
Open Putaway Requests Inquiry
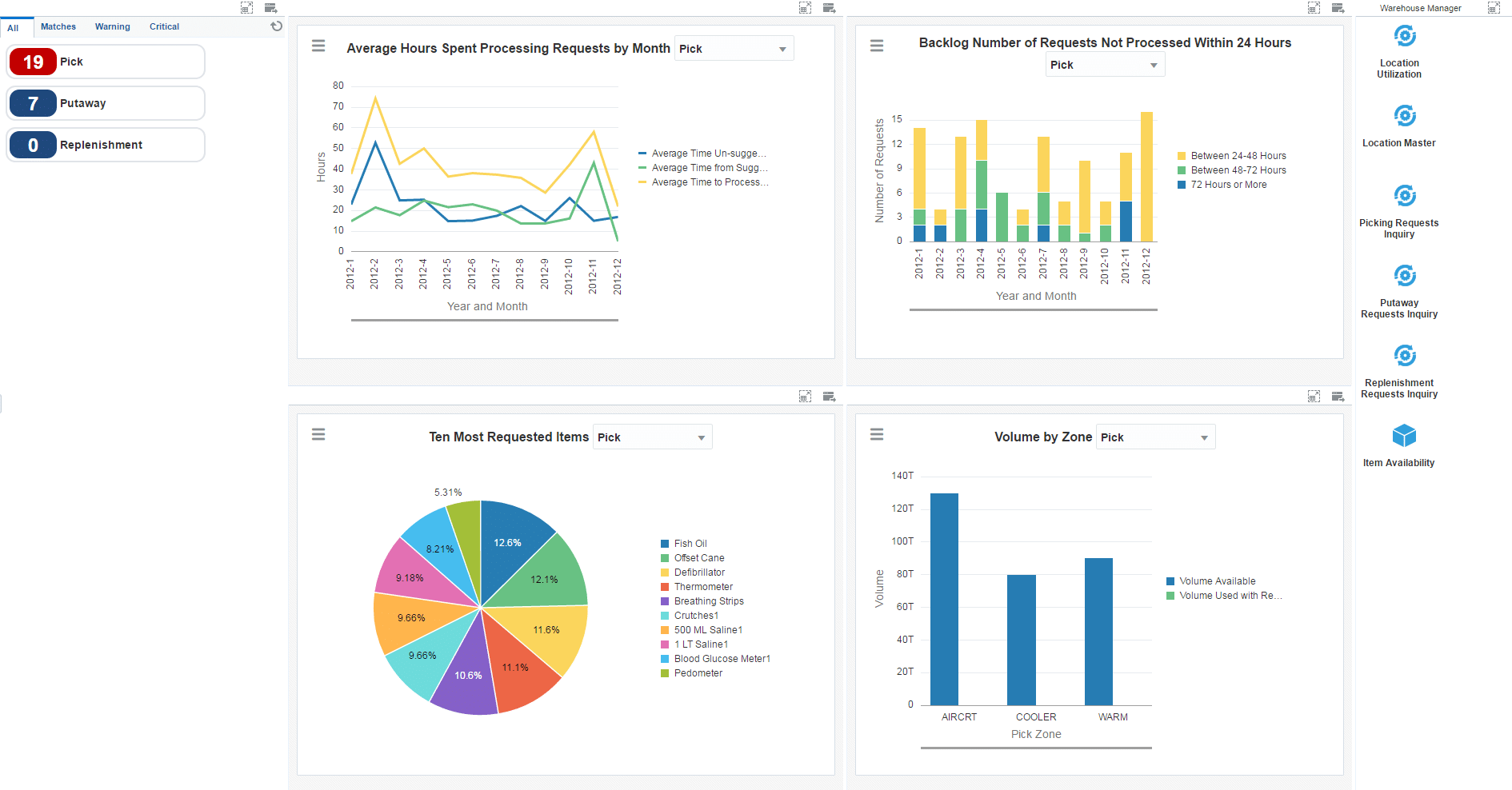(x=1405, y=276)
